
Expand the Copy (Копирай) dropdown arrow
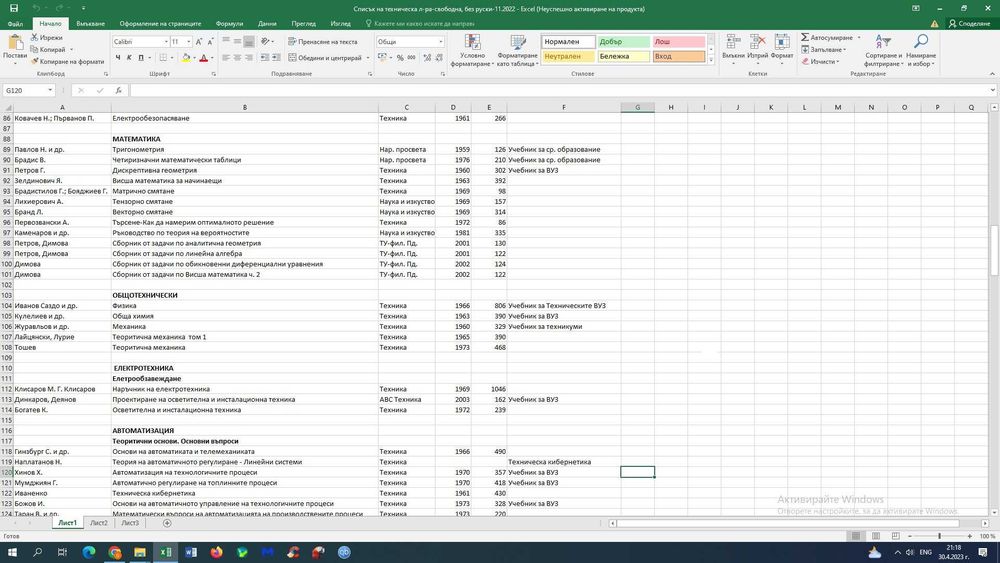click(71, 50)
